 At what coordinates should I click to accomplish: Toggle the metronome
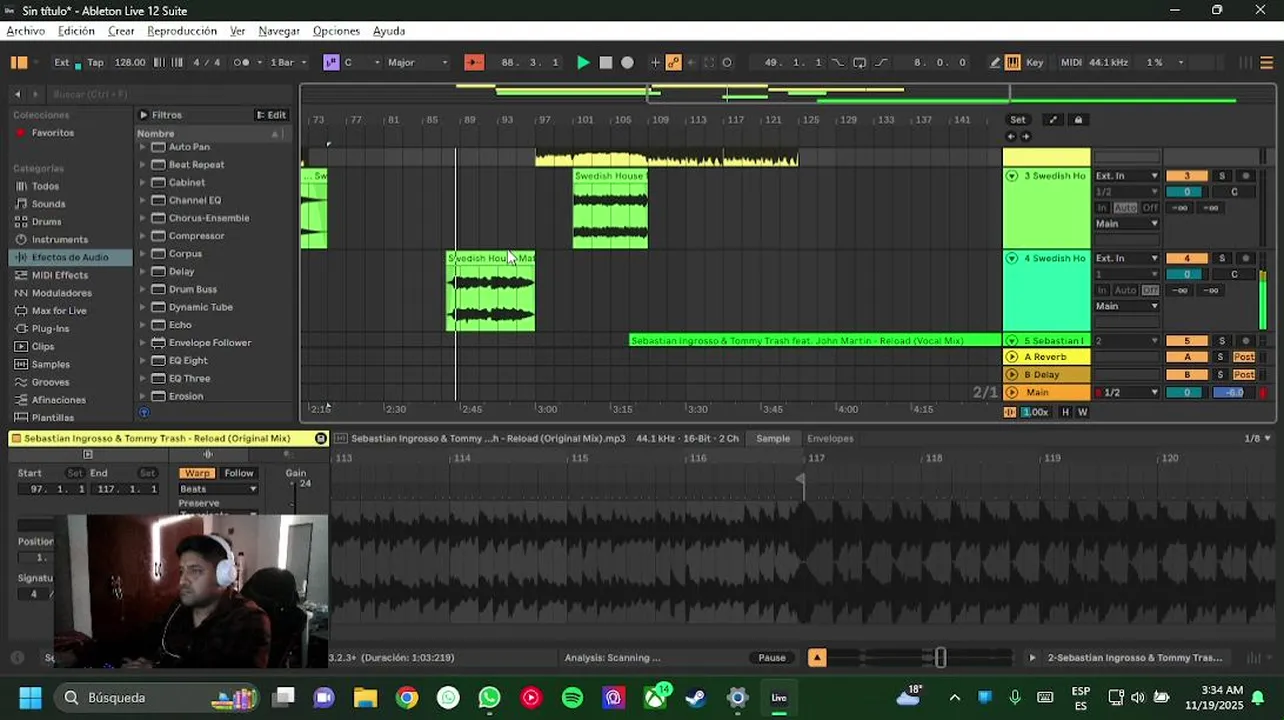click(242, 62)
